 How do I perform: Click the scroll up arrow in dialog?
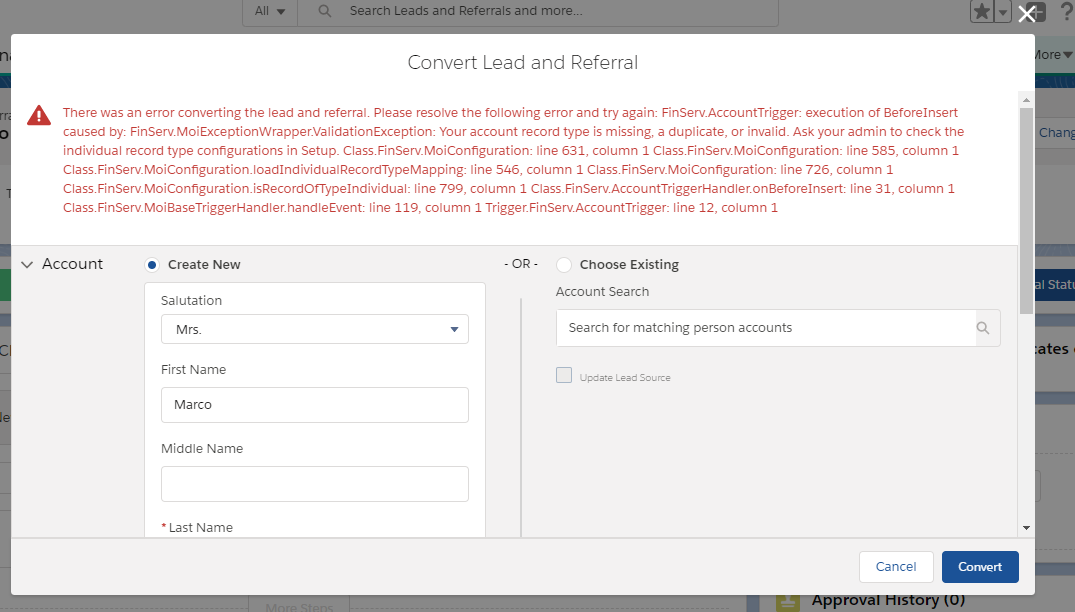coord(1025,100)
